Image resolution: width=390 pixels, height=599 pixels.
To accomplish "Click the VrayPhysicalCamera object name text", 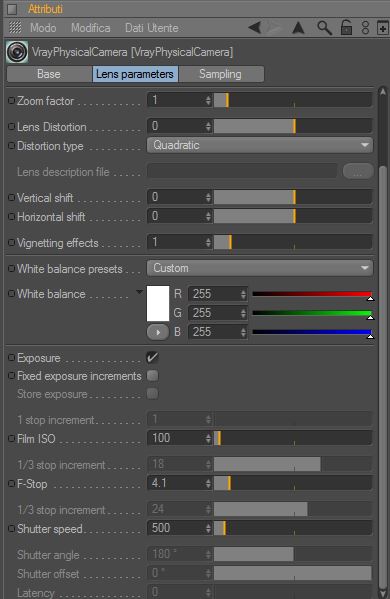I will tap(132, 52).
